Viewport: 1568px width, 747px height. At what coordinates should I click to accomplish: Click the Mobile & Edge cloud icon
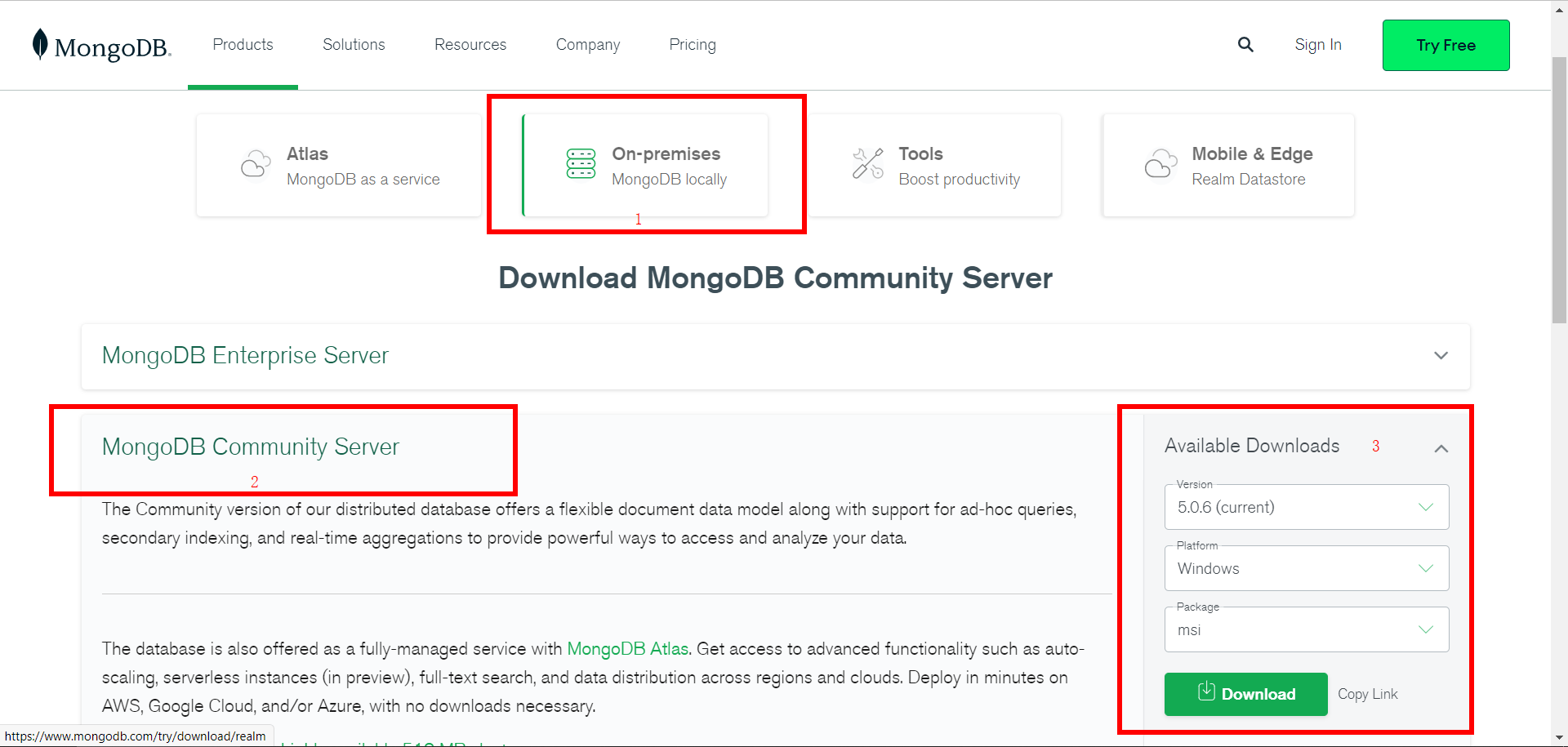tap(1160, 163)
